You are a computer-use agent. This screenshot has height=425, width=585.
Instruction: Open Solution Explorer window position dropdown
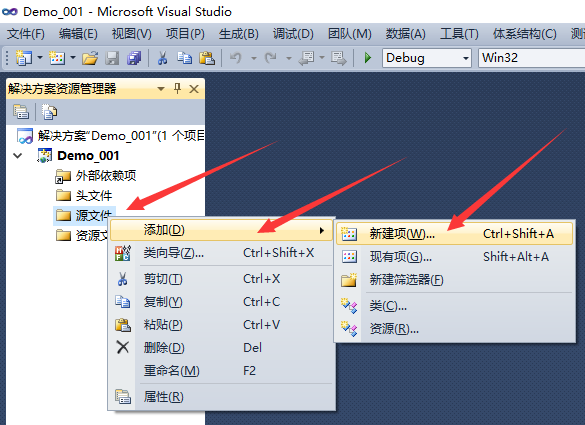[x=161, y=89]
